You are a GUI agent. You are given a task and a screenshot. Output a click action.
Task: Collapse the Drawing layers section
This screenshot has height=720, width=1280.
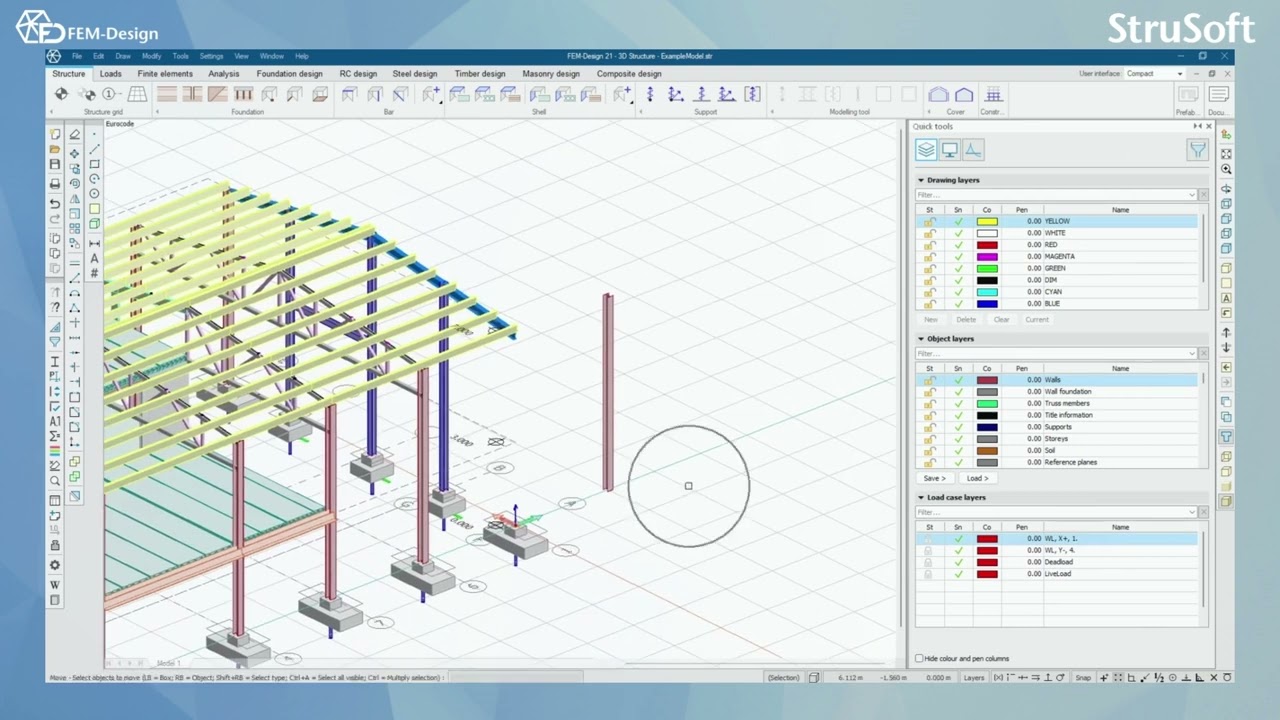tap(921, 180)
